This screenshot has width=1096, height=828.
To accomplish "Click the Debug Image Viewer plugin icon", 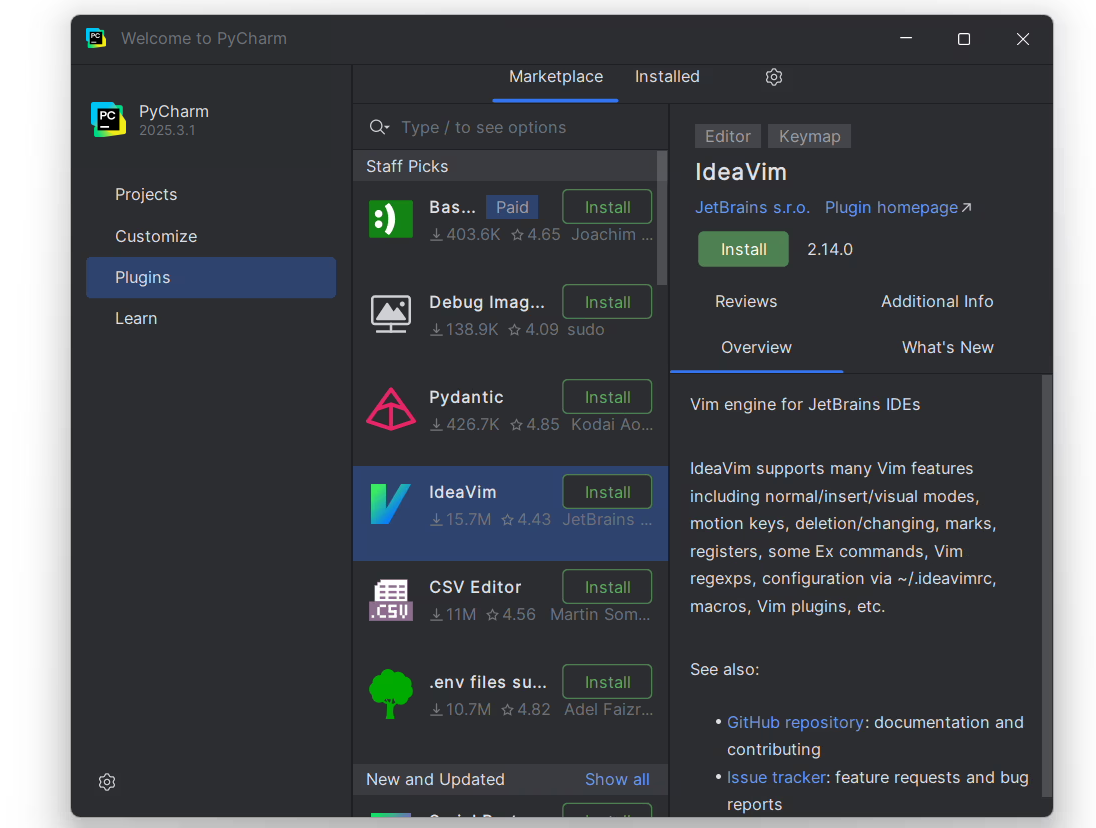I will click(391, 314).
